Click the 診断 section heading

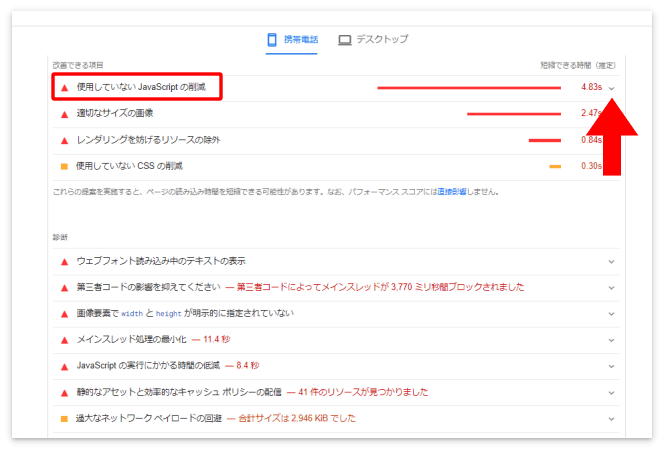60,237
